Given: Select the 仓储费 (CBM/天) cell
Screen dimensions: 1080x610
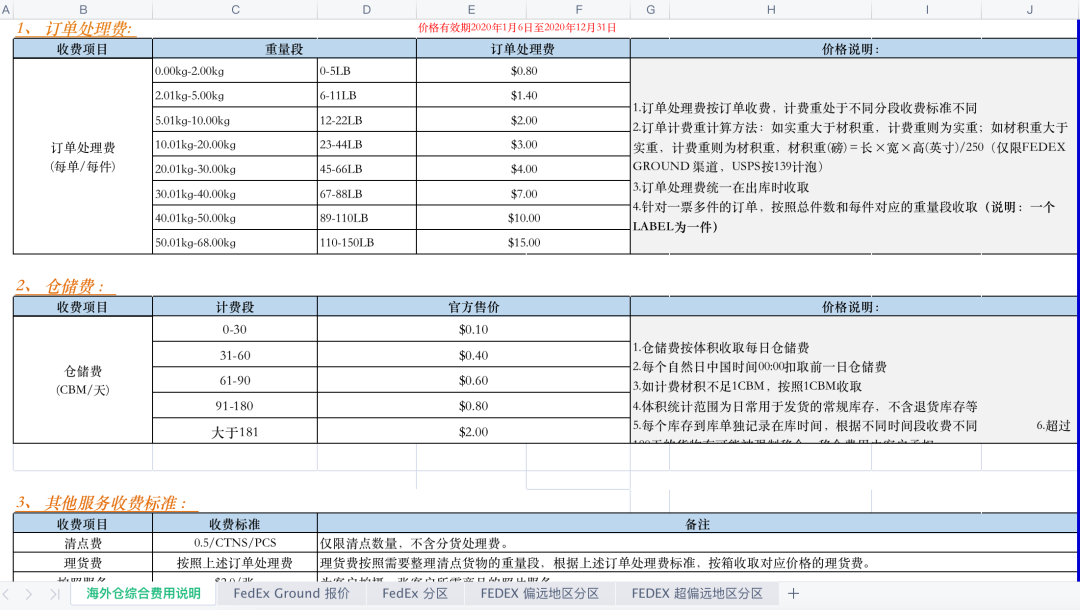Looking at the screenshot, I should (81, 378).
